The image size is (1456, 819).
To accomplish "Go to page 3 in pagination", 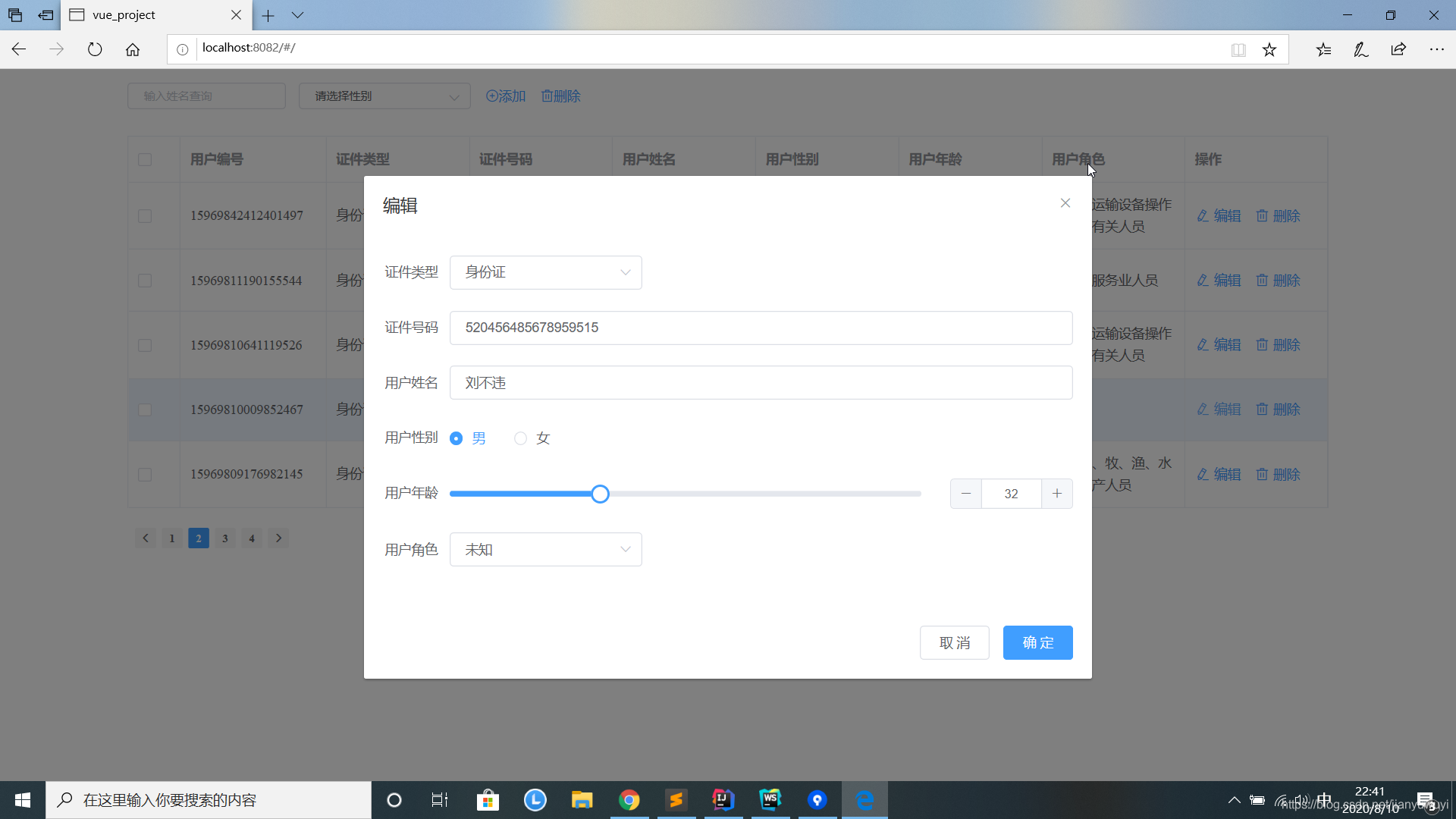I will (x=225, y=538).
